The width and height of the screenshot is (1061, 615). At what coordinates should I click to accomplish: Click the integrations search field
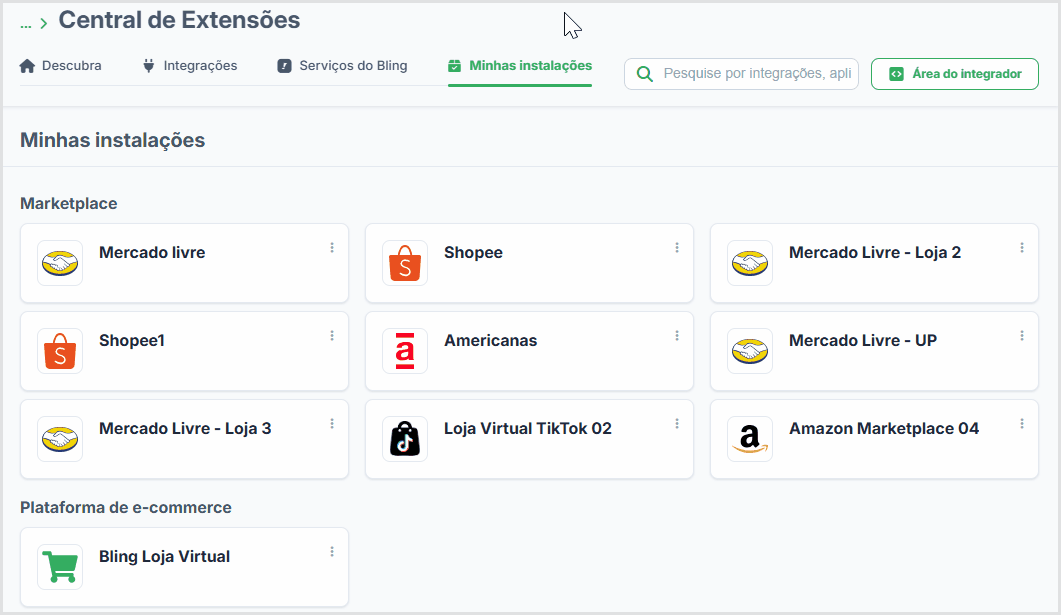[742, 74]
